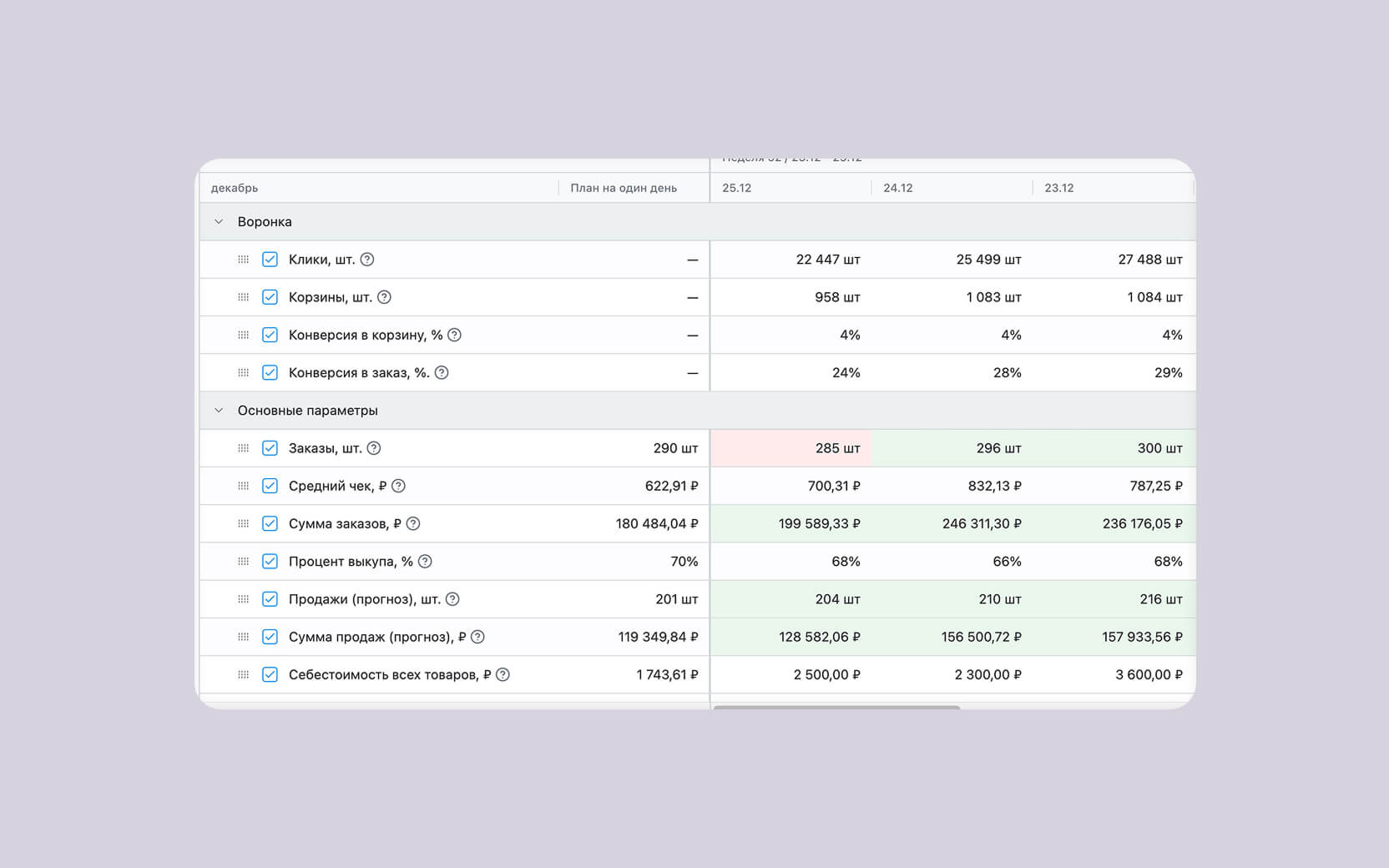1389x868 pixels.
Task: Click the horizontal scrollbar at table bottom
Action: pos(836,707)
